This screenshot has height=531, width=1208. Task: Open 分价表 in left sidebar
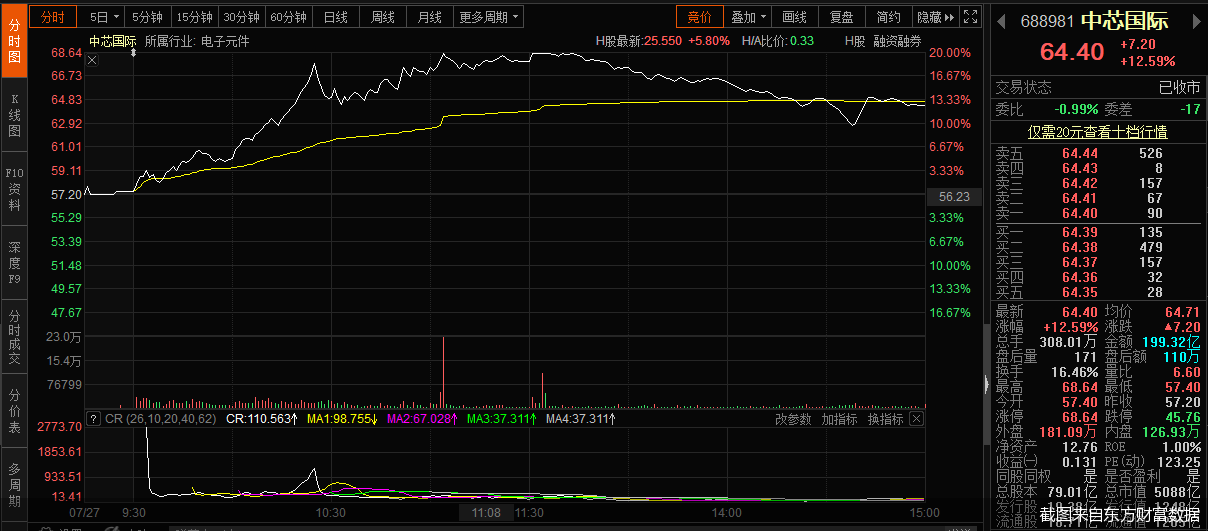click(14, 411)
